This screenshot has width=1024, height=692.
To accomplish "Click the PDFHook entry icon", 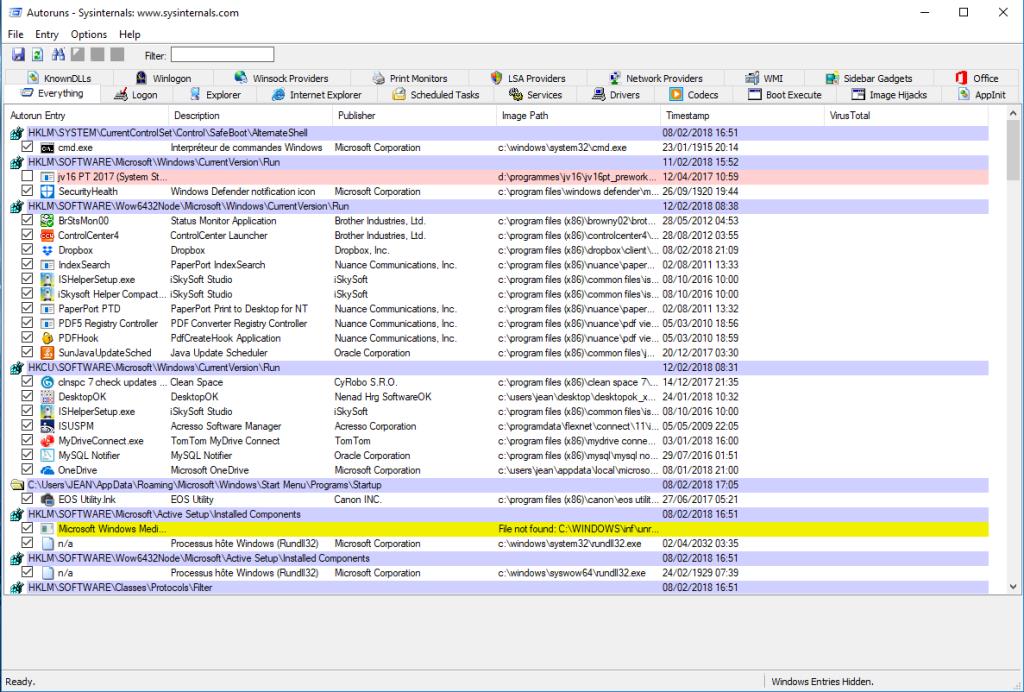I will [x=46, y=338].
